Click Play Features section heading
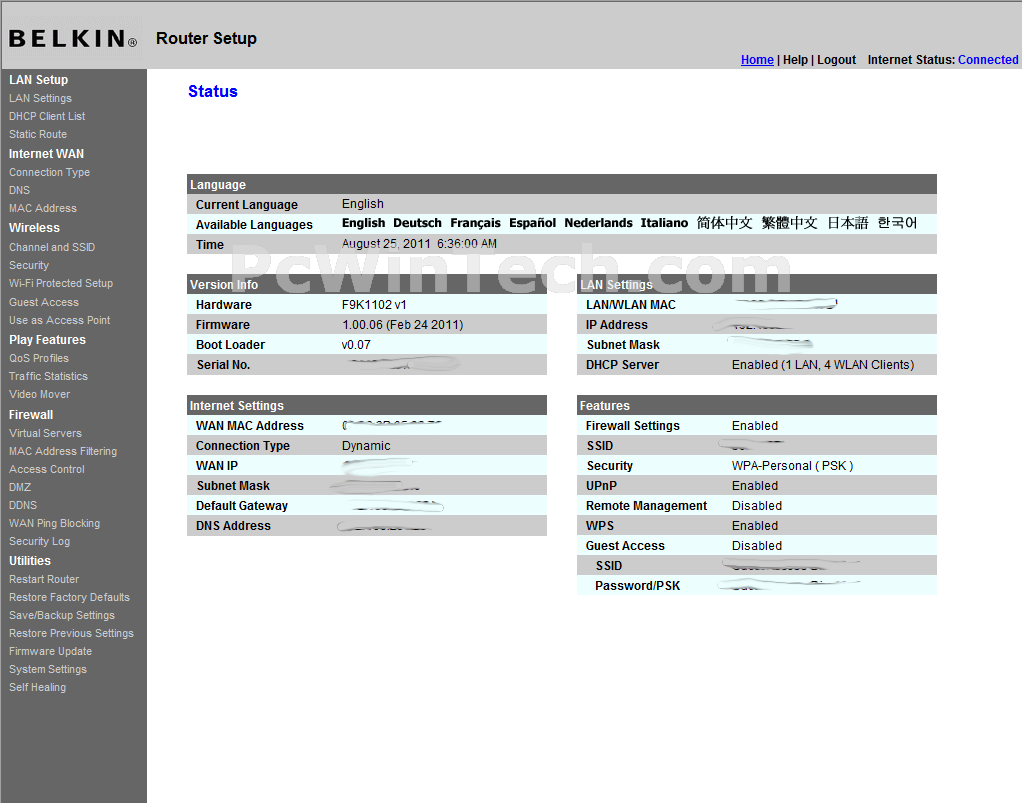This screenshot has width=1022, height=803. pos(47,340)
